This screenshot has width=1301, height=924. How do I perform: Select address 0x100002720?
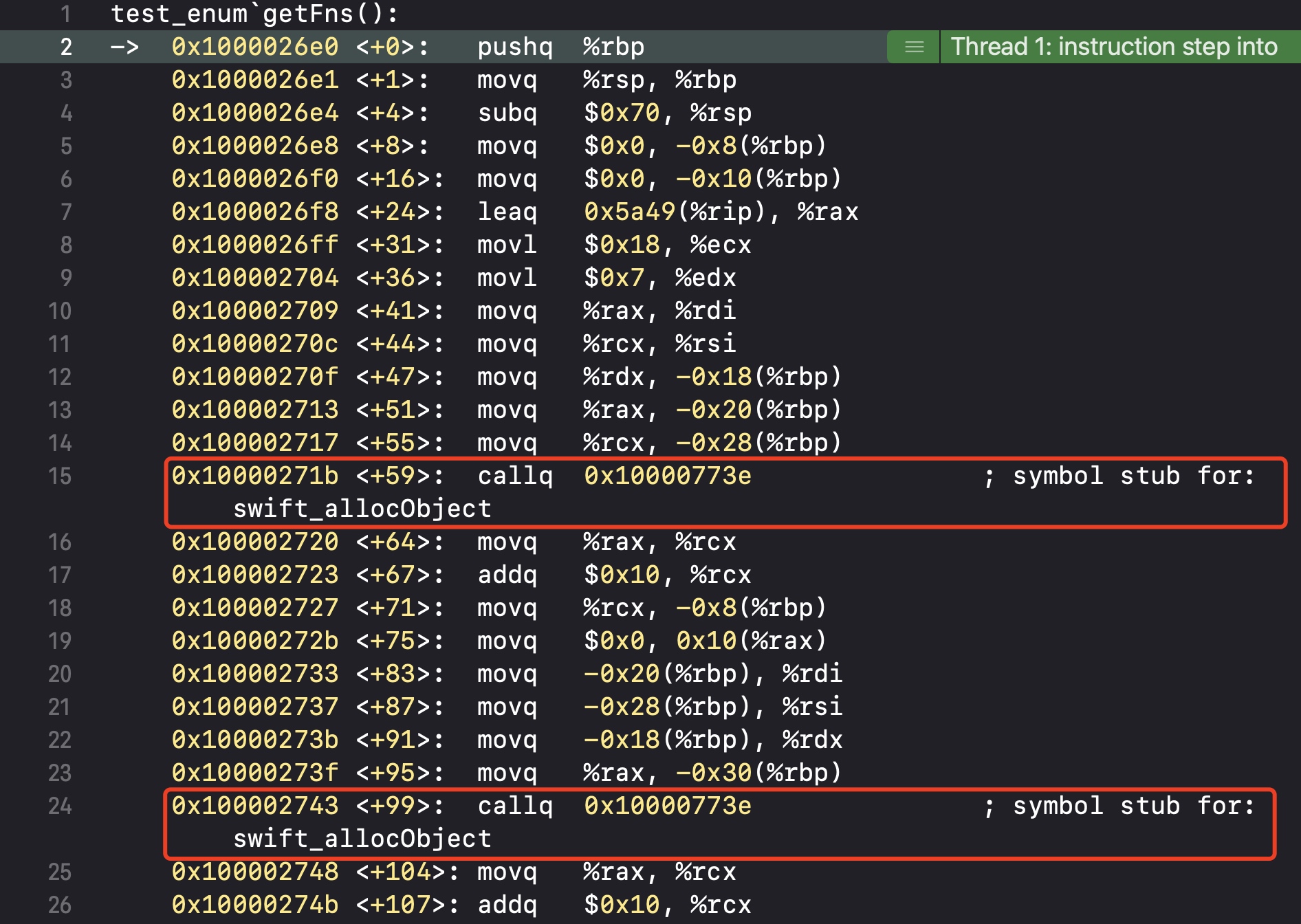coord(255,542)
